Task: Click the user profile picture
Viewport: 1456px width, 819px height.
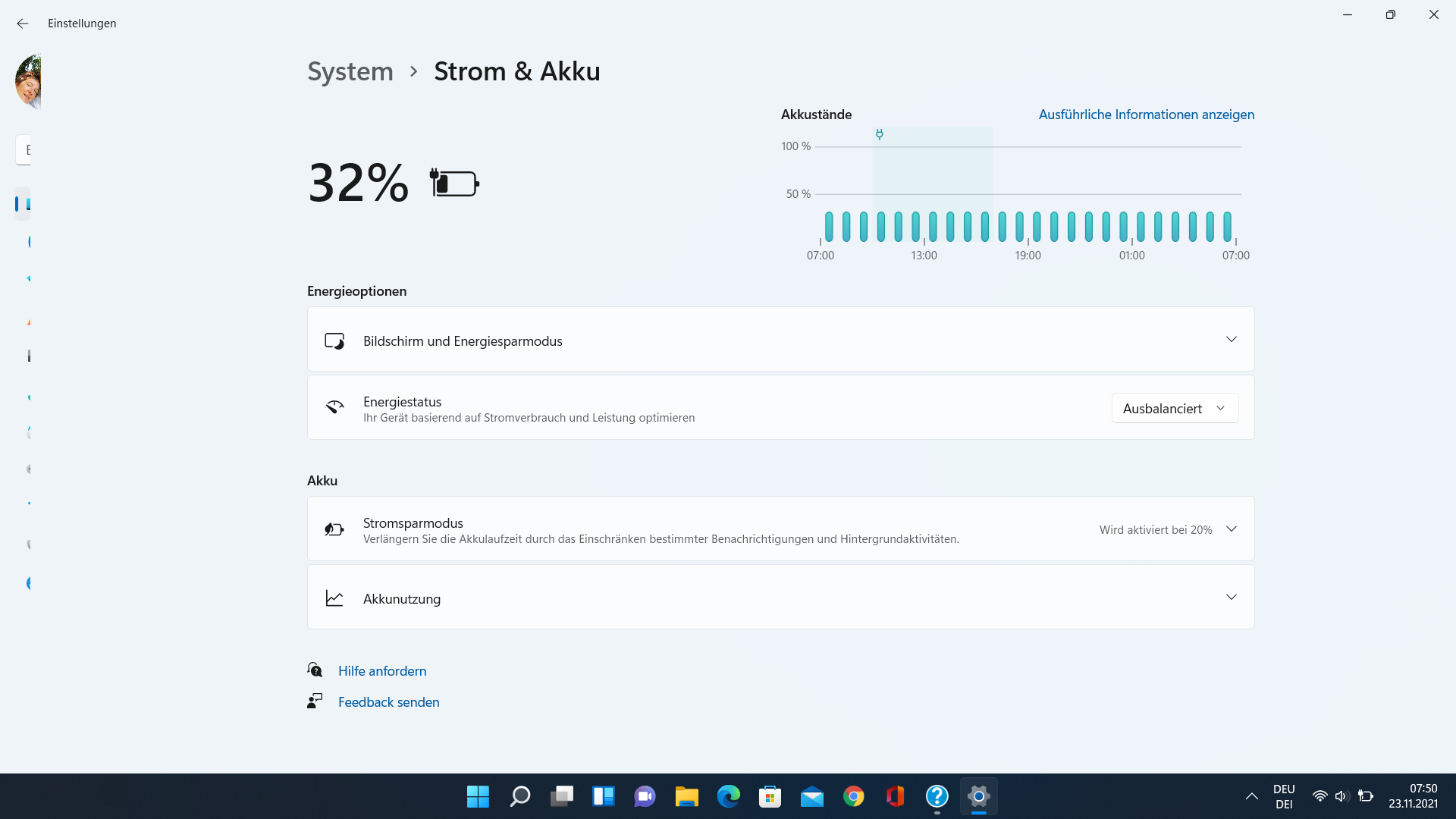Action: [28, 82]
